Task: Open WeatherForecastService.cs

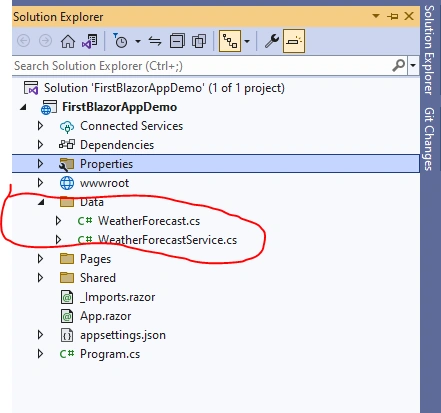Action: [x=167, y=240]
